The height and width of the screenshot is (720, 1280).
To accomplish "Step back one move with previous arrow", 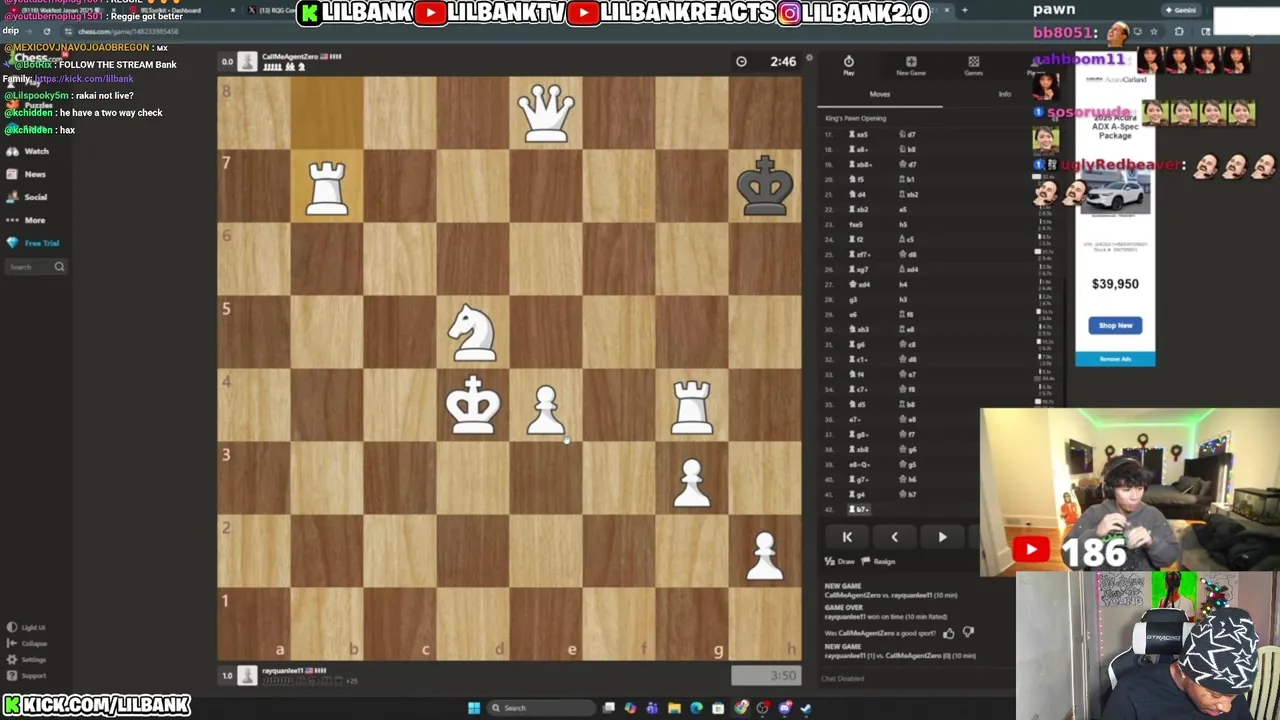I will (894, 537).
